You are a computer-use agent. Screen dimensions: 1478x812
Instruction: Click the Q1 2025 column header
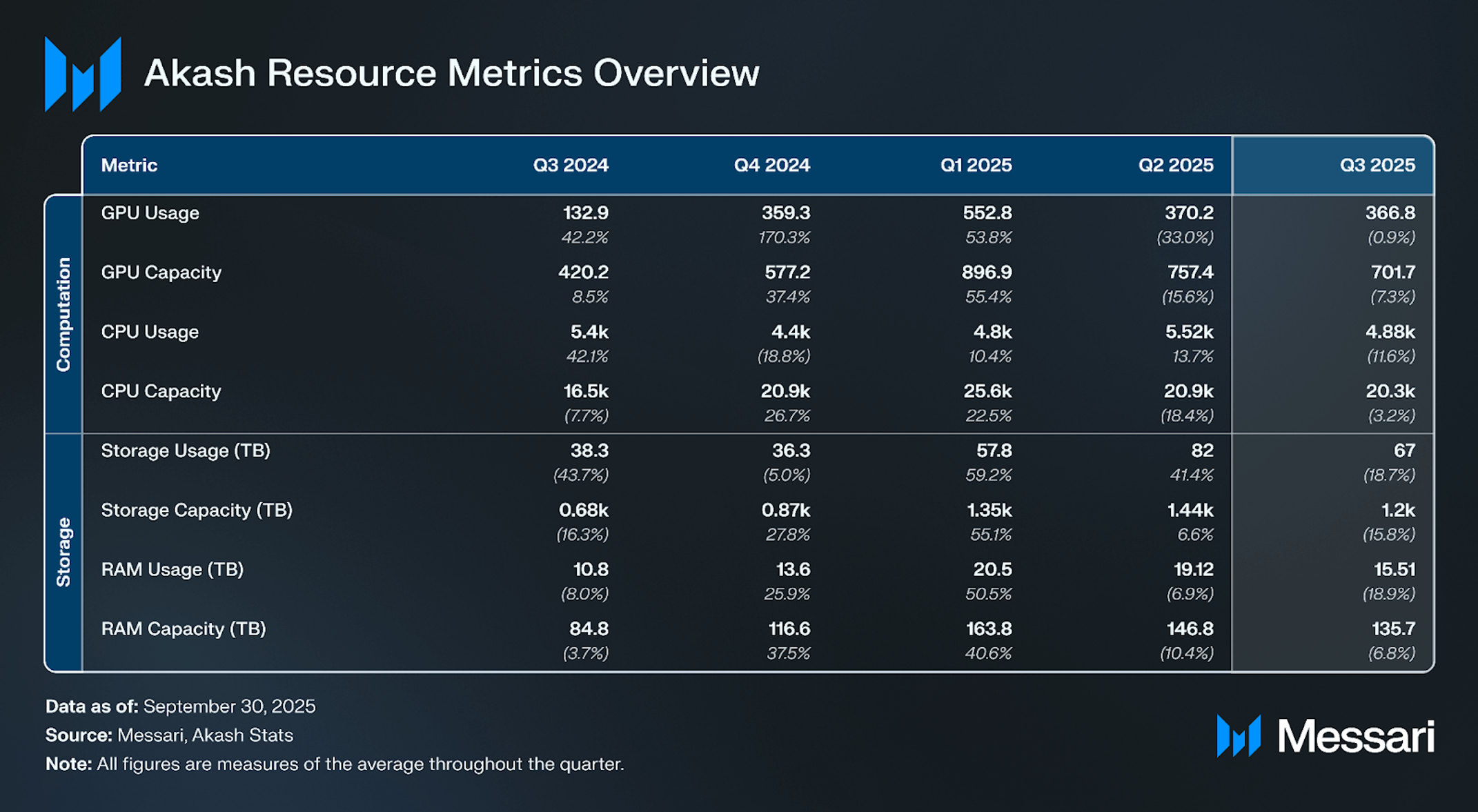point(976,166)
